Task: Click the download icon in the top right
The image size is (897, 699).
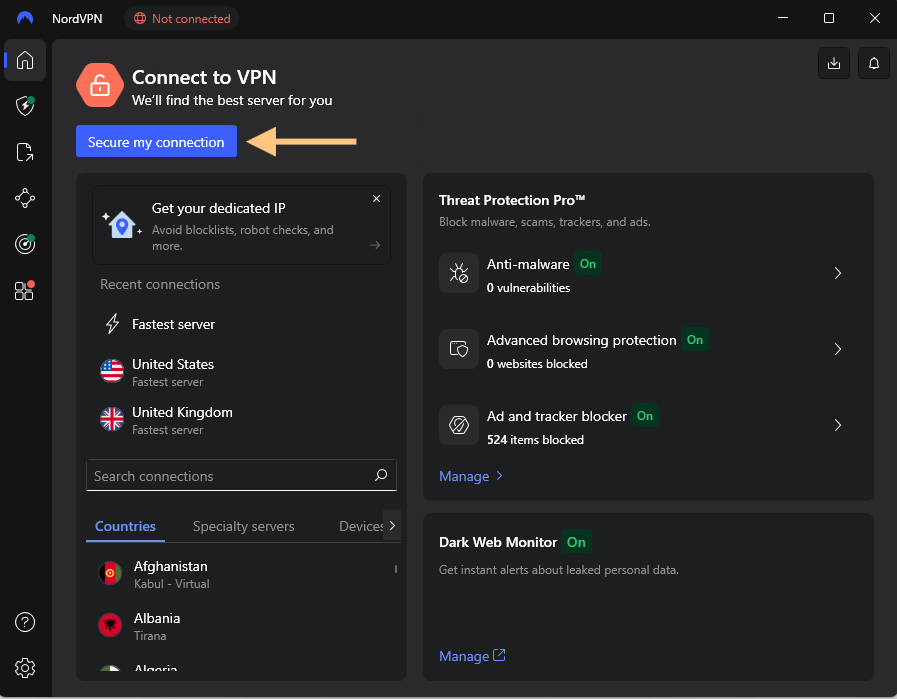Action: pos(834,62)
